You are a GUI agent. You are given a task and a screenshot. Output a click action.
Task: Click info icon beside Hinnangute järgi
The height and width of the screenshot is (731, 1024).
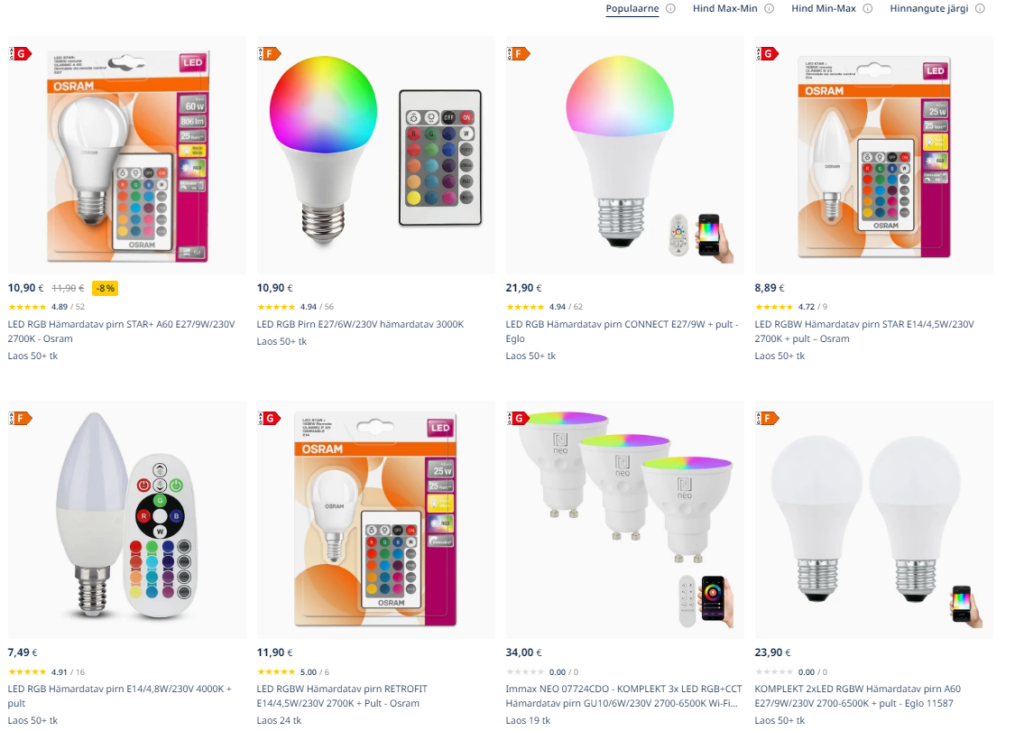point(980,8)
